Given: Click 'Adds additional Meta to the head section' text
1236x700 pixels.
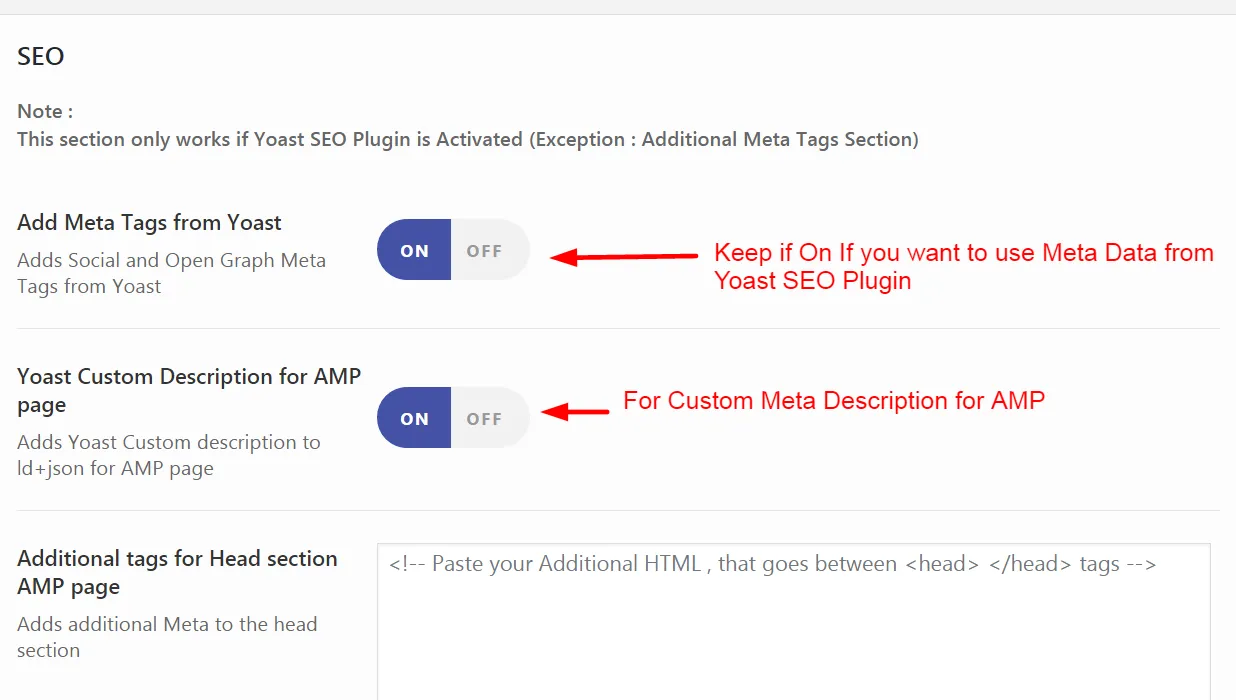Looking at the screenshot, I should click(x=167, y=637).
